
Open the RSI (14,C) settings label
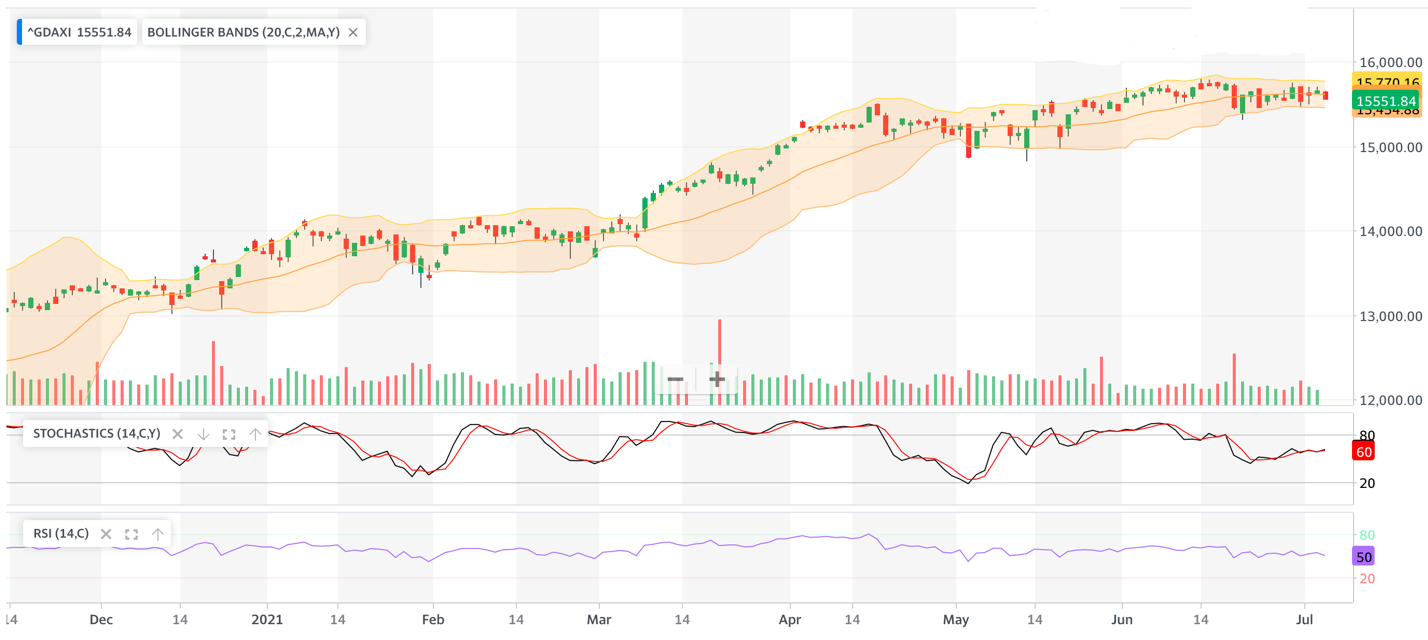tap(61, 534)
